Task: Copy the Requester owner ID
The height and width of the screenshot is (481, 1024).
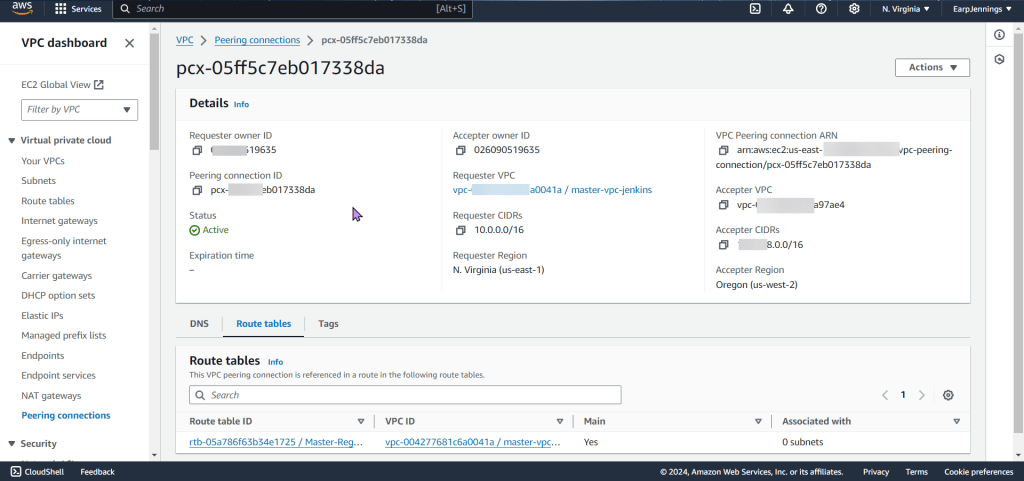Action: point(197,150)
